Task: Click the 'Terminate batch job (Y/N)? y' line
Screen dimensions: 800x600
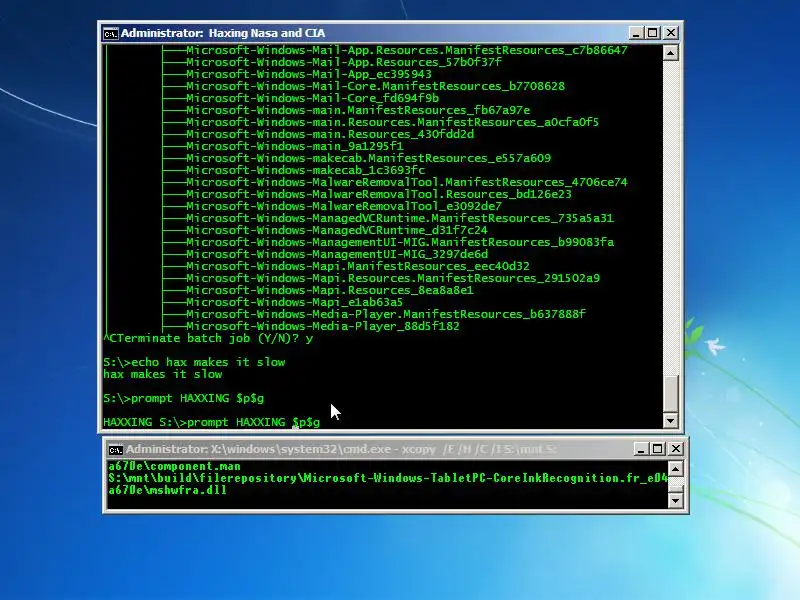Action: [208, 338]
